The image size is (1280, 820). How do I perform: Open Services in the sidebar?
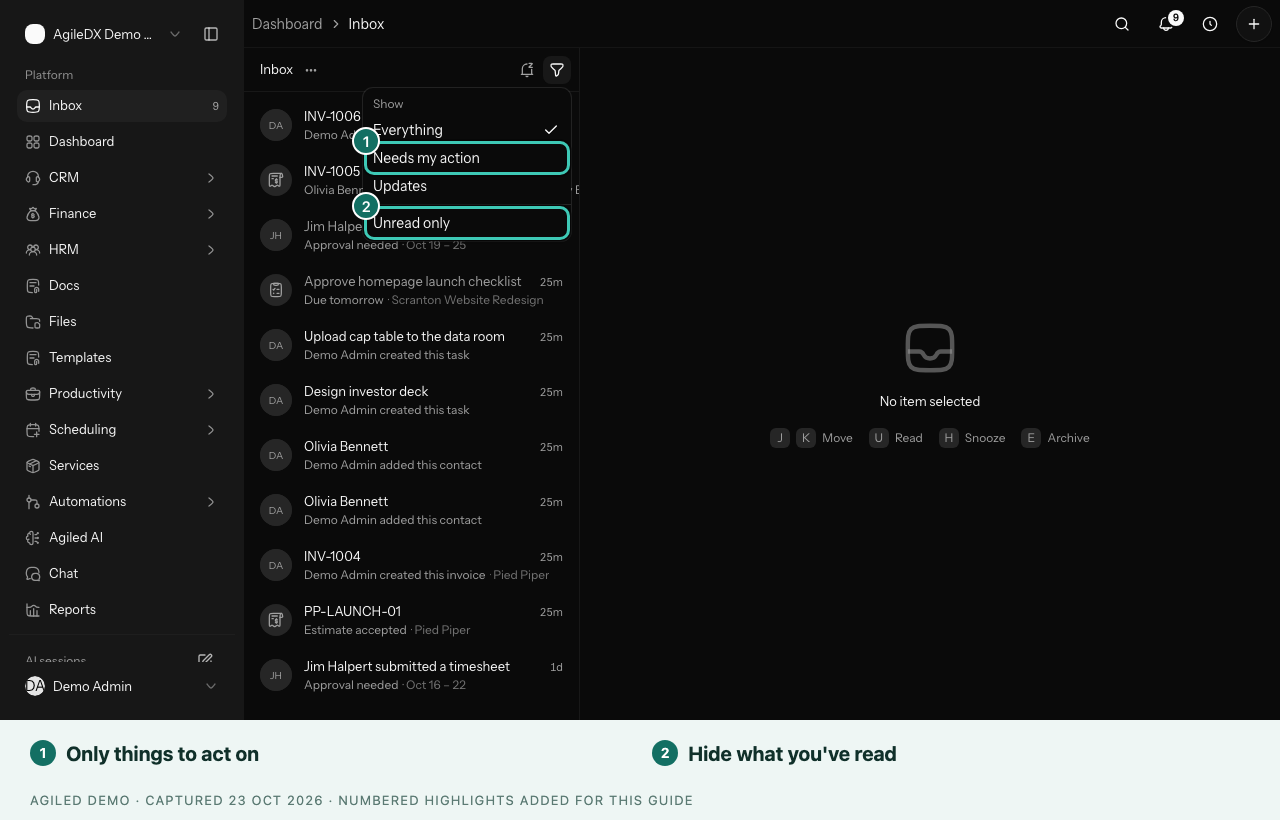coord(122,465)
